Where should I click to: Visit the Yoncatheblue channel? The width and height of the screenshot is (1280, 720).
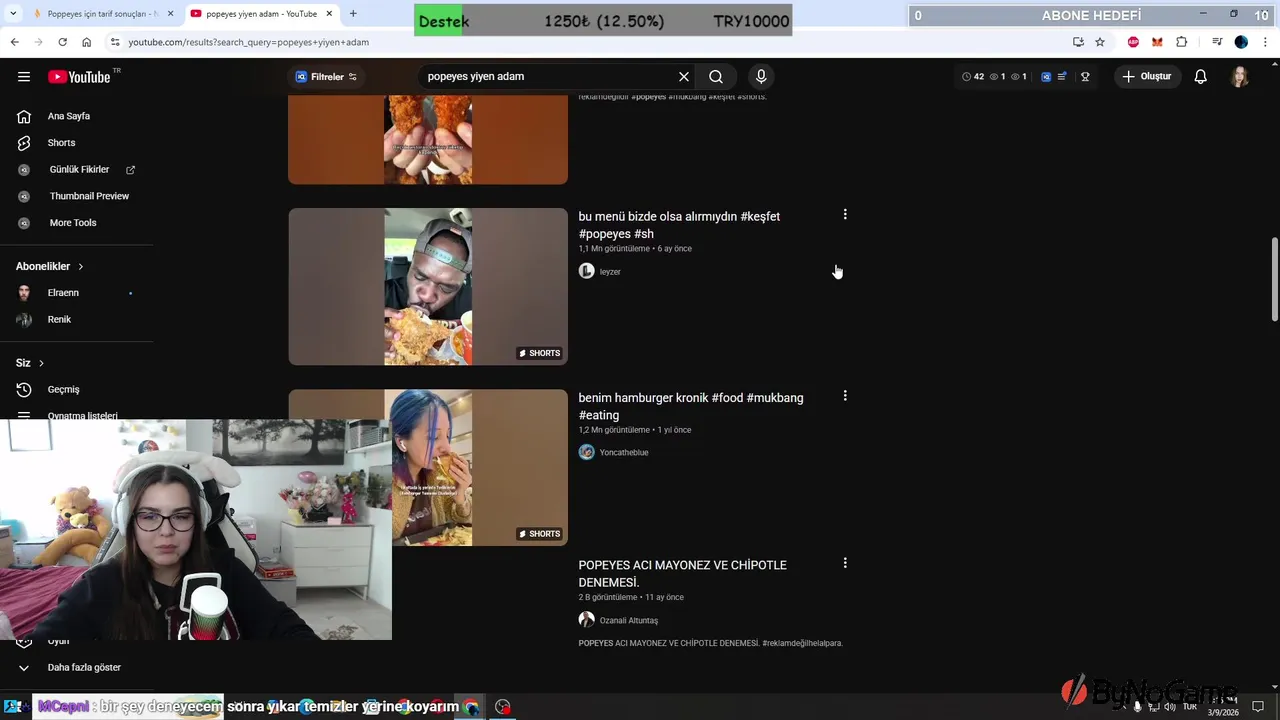[x=624, y=453]
